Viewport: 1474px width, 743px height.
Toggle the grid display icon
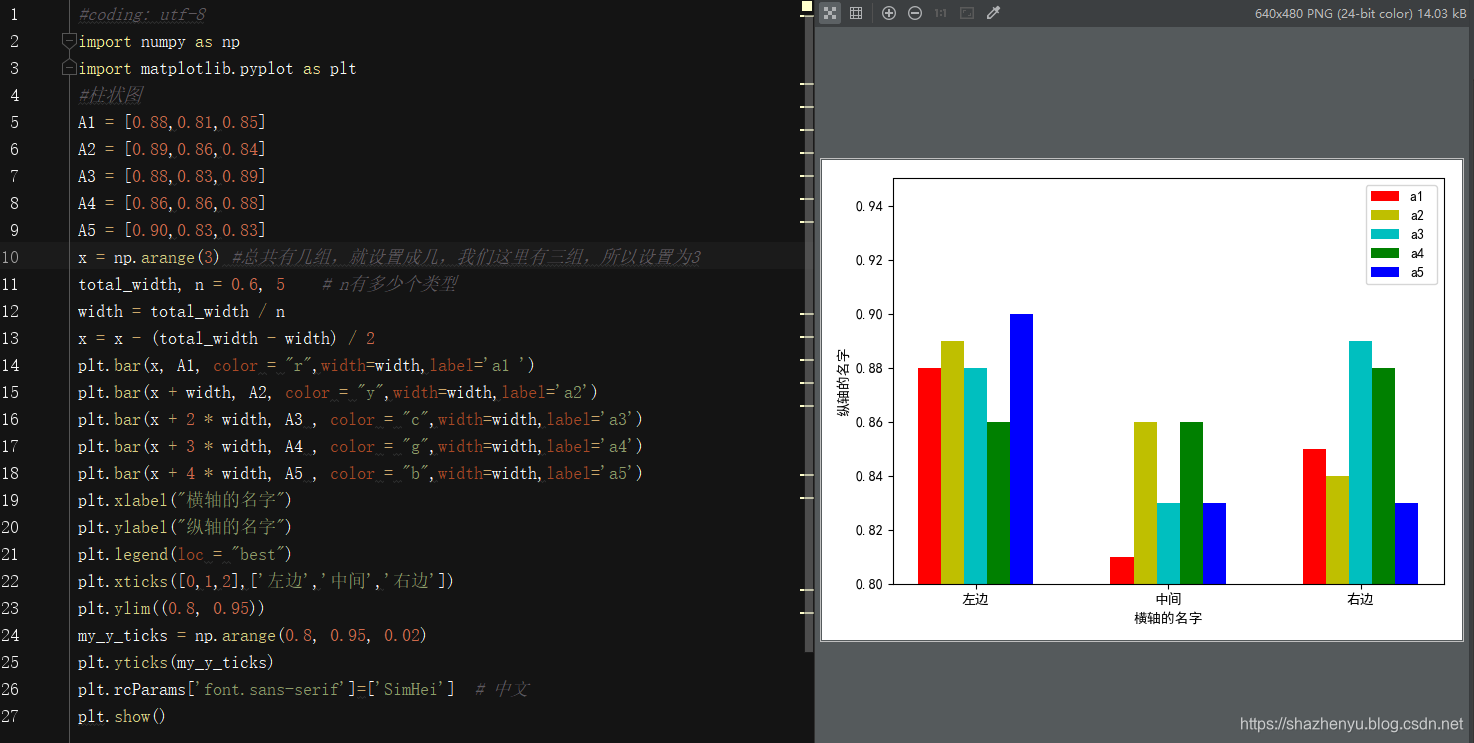pos(856,13)
